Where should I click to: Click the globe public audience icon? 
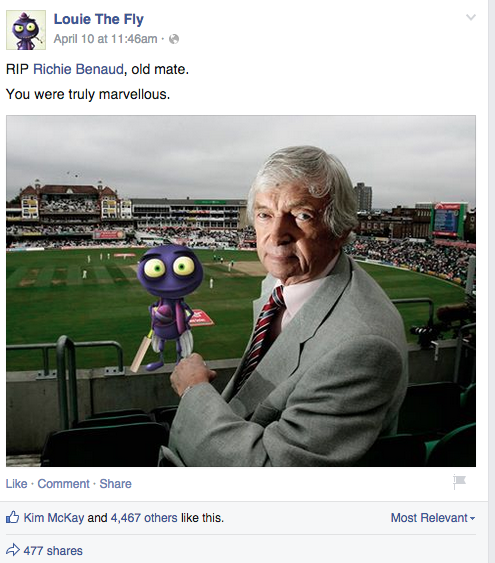click(174, 39)
